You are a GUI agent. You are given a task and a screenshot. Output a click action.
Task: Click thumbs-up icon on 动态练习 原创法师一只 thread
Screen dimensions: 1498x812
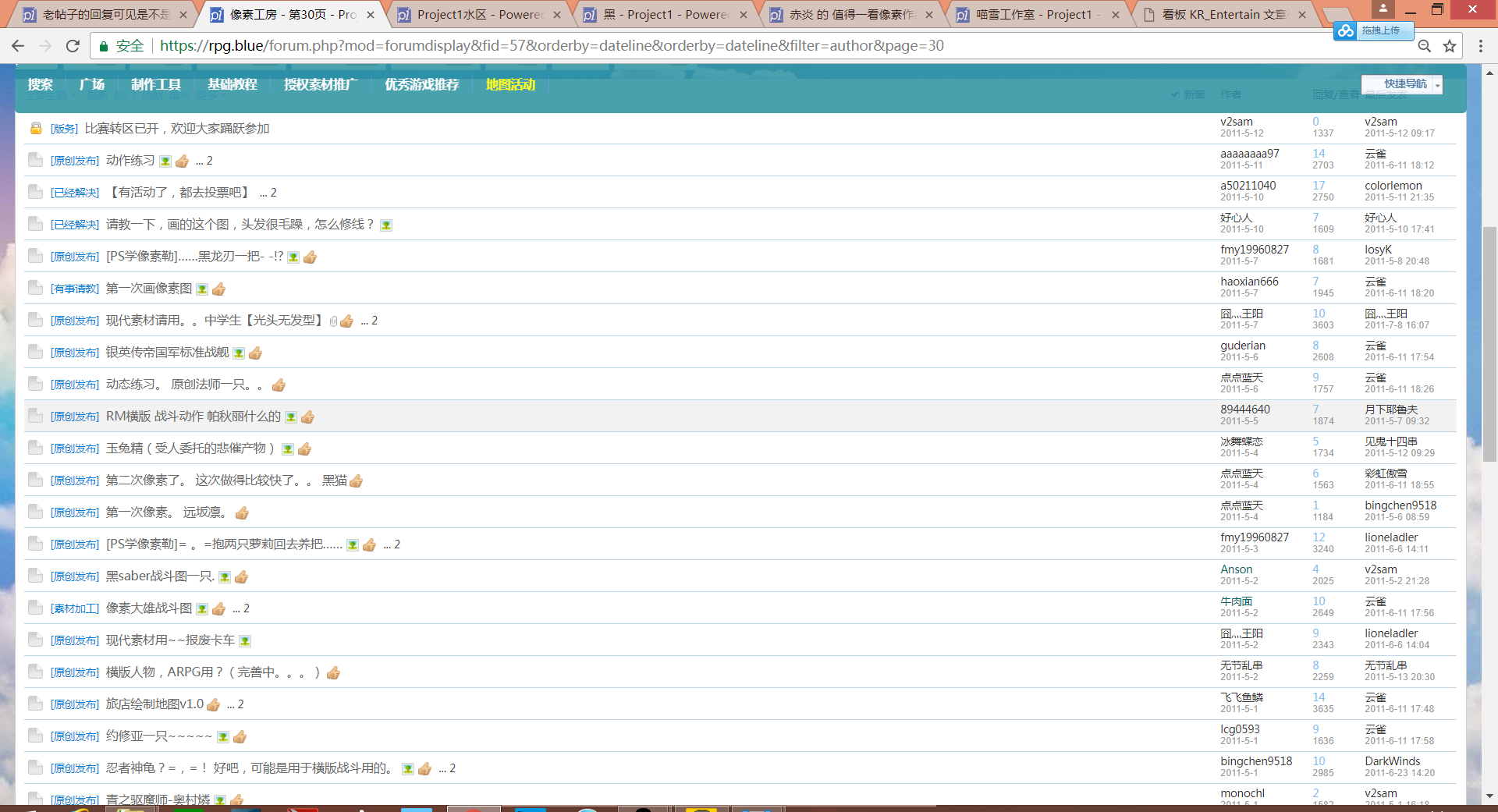coord(279,385)
